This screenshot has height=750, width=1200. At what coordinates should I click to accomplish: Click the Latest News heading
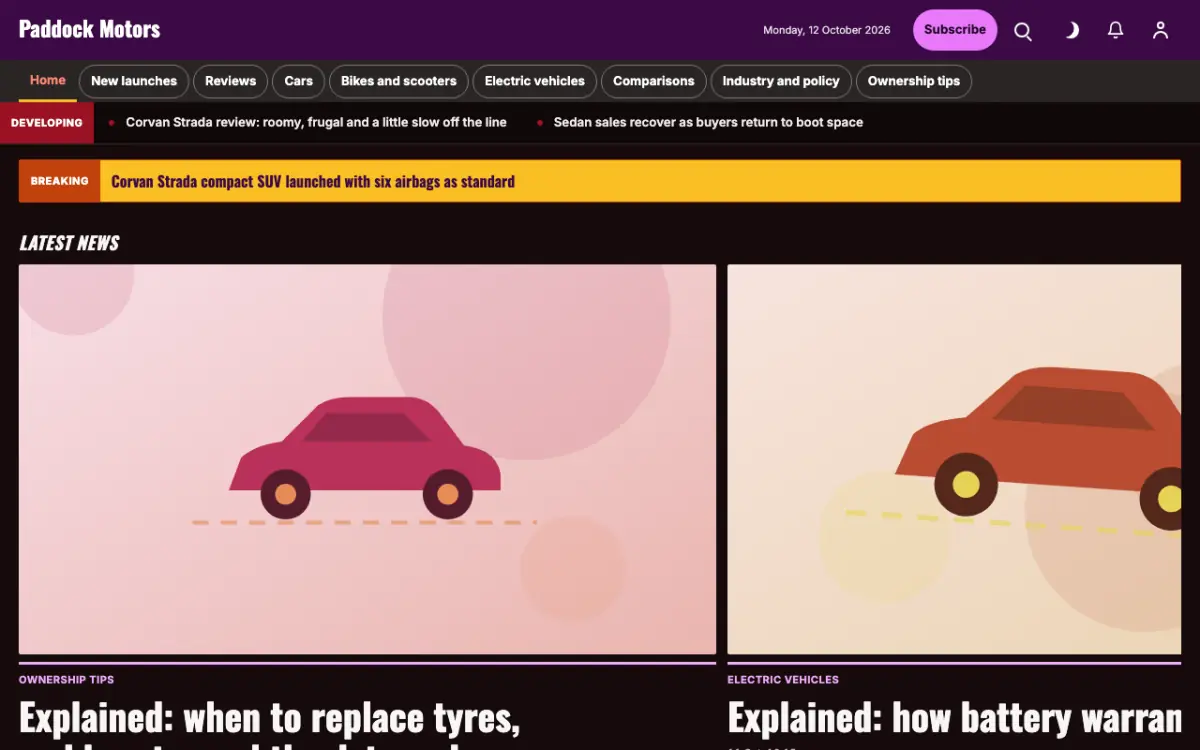tap(69, 243)
